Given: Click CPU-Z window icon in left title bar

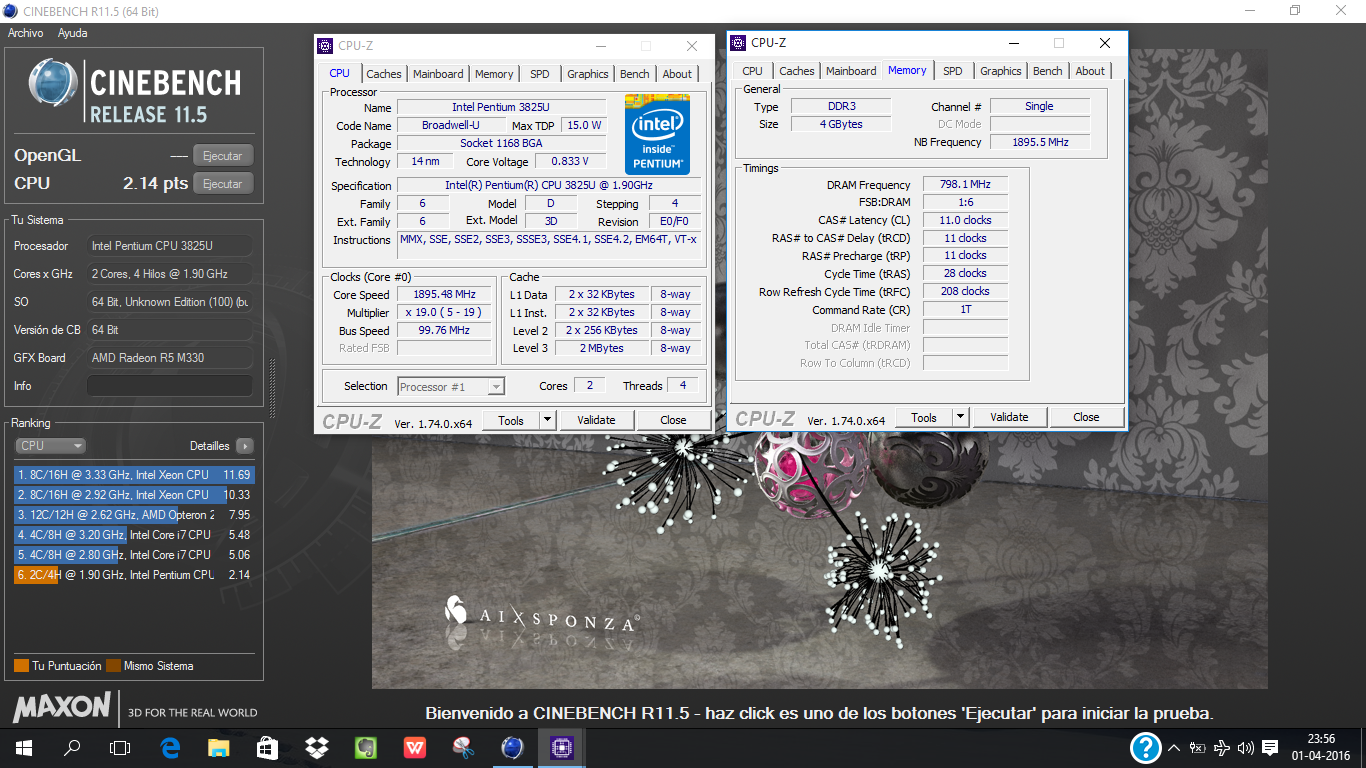Looking at the screenshot, I should pyautogui.click(x=324, y=46).
